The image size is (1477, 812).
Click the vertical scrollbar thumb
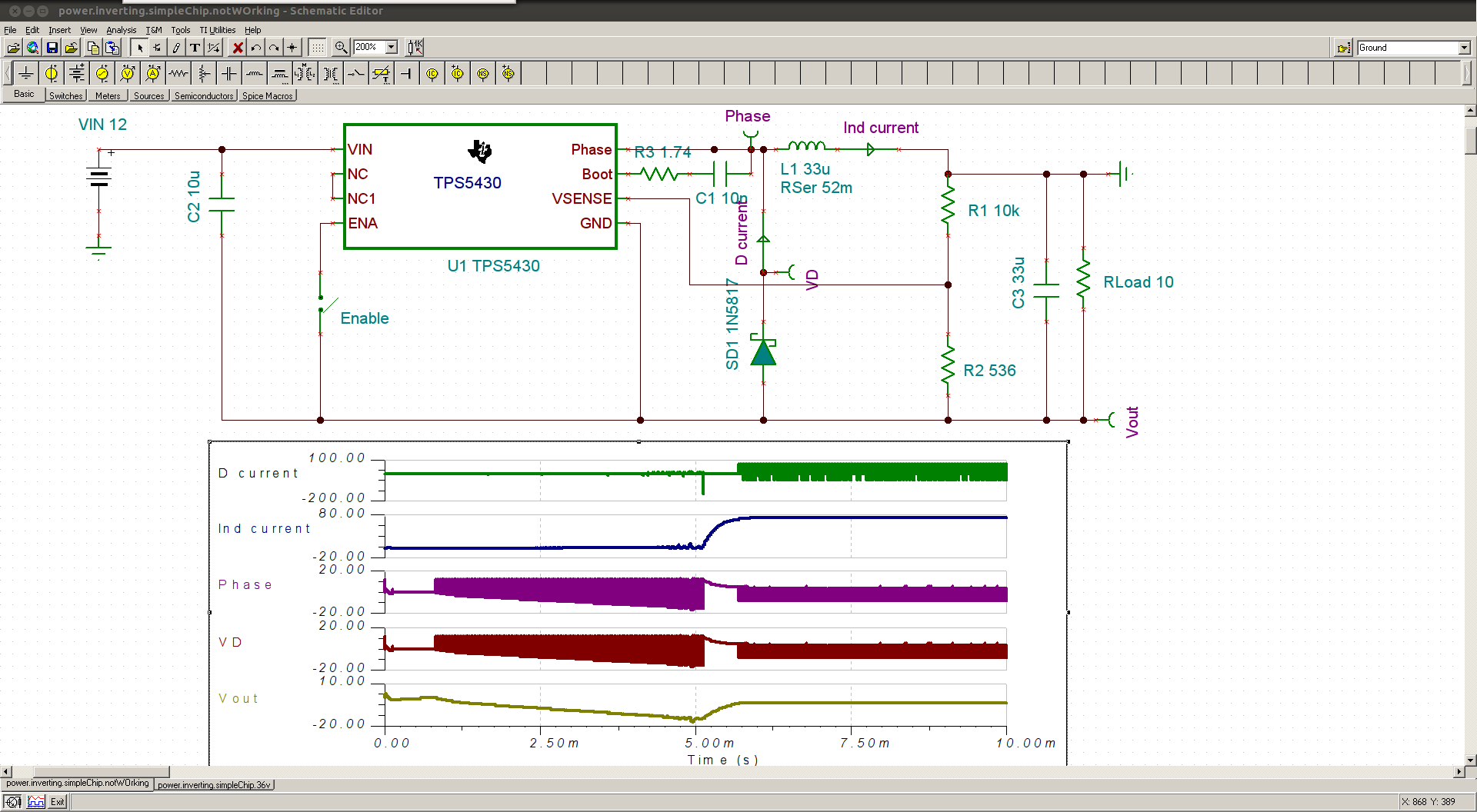pyautogui.click(x=1470, y=141)
